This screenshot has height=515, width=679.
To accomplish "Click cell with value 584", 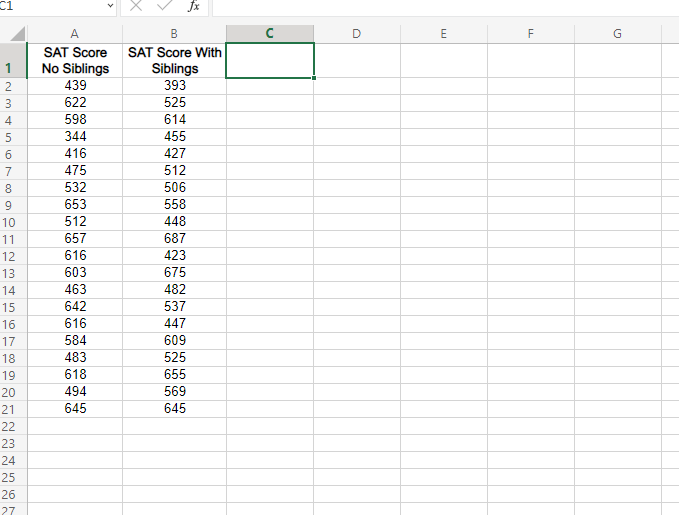I will [75, 341].
